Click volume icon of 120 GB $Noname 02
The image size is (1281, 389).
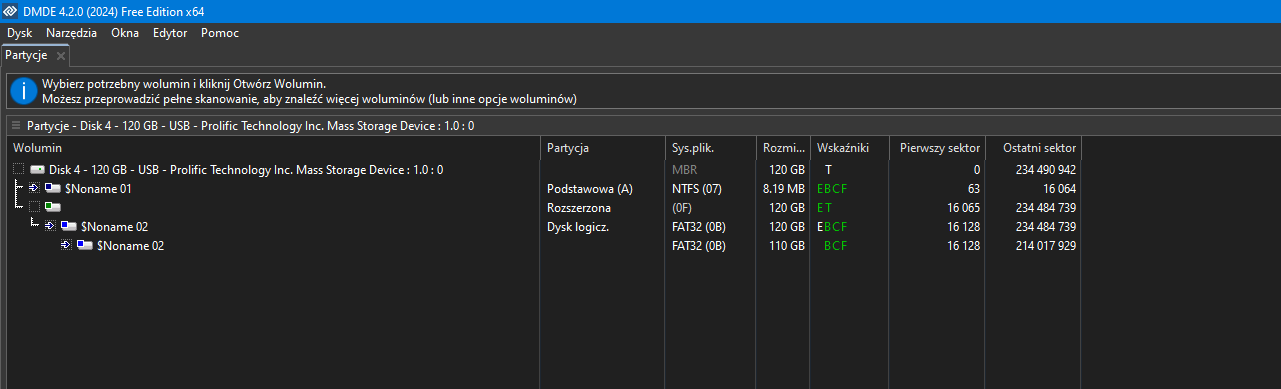click(69, 226)
